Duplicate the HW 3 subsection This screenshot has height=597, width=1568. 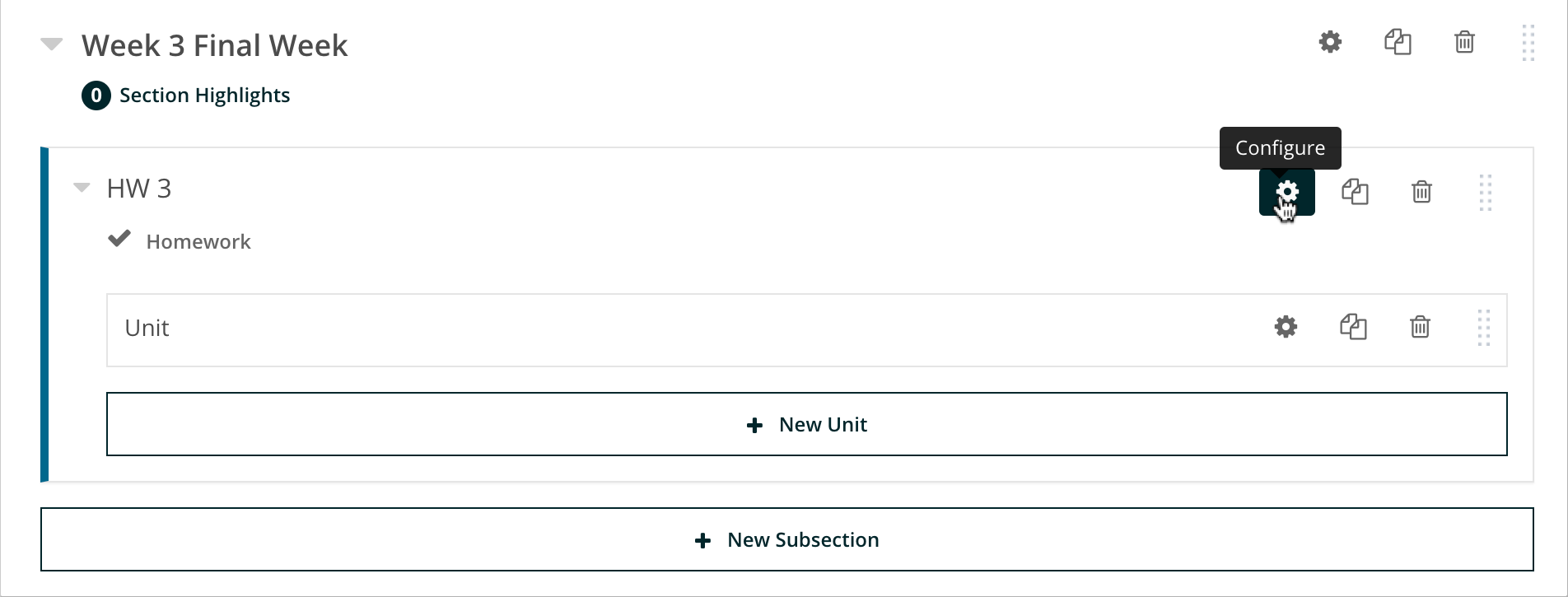coord(1355,192)
